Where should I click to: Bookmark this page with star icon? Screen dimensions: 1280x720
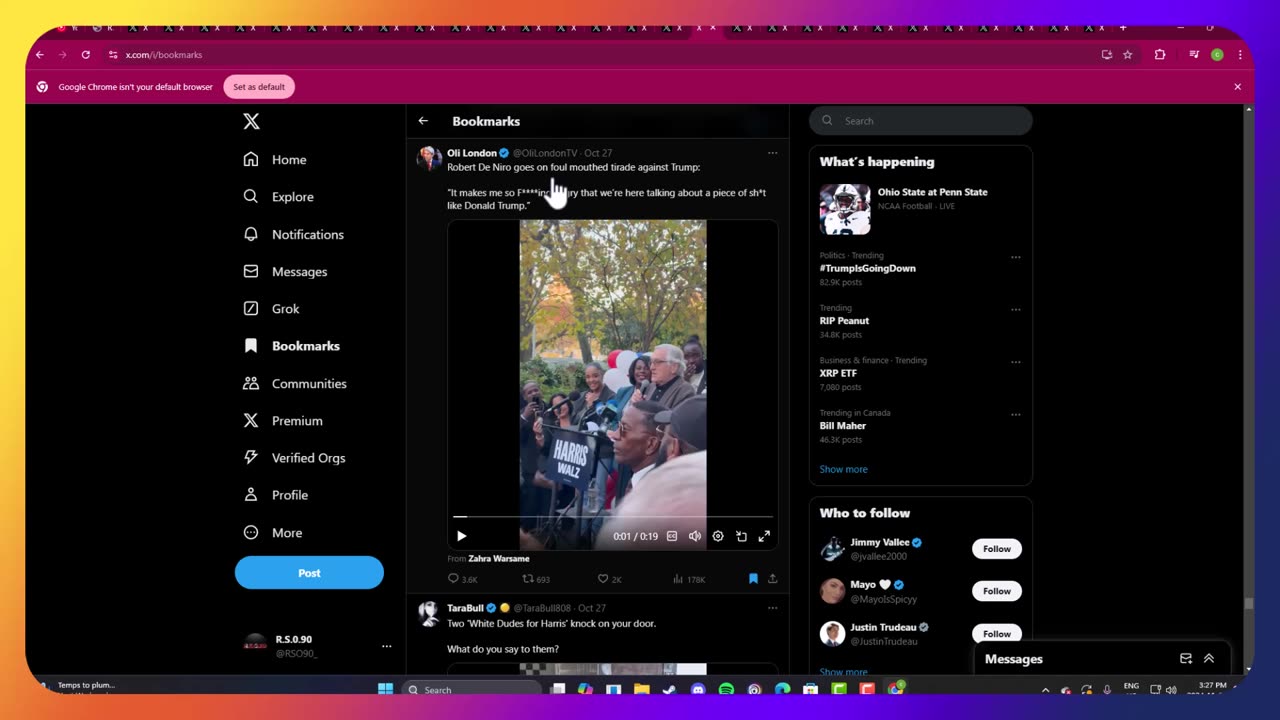click(1127, 55)
